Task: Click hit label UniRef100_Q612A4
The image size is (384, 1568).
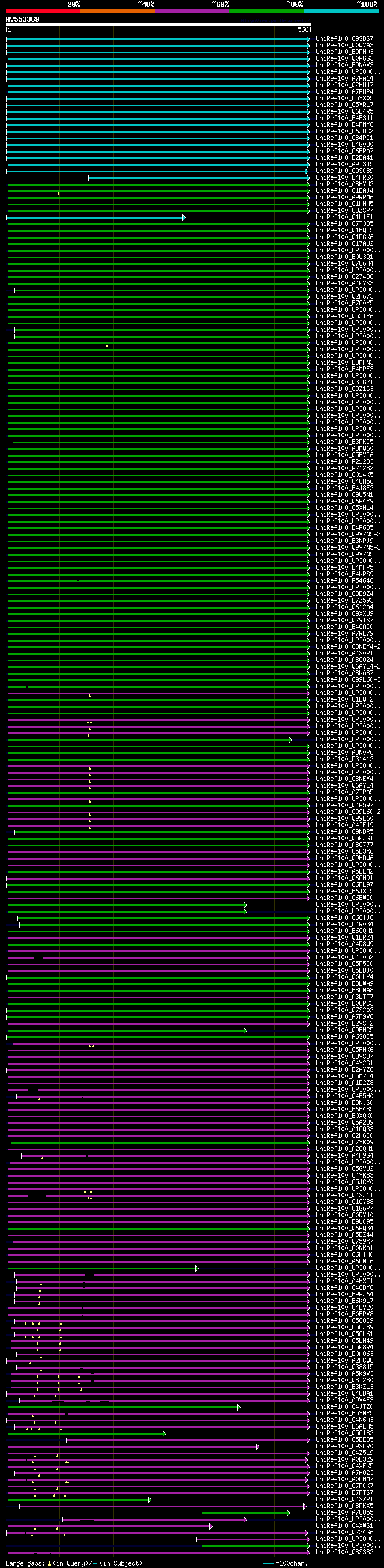Action: point(344,607)
